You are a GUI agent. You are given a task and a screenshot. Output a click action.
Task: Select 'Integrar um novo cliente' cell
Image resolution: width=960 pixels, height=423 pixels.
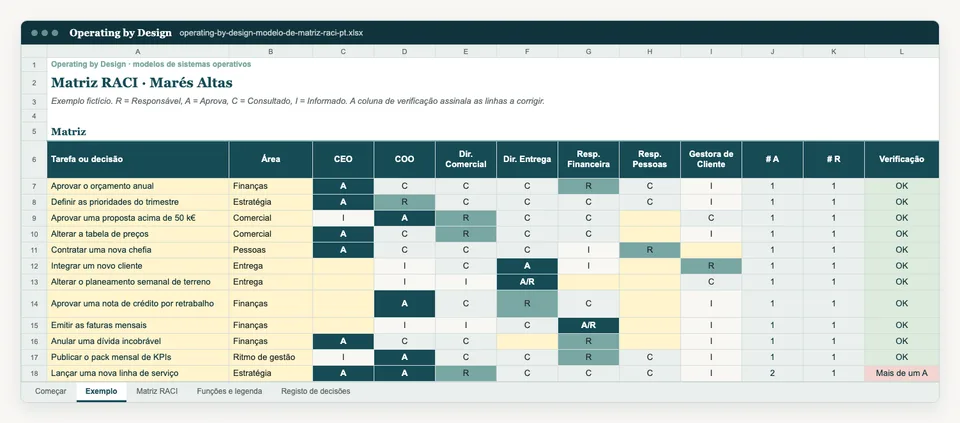point(138,266)
